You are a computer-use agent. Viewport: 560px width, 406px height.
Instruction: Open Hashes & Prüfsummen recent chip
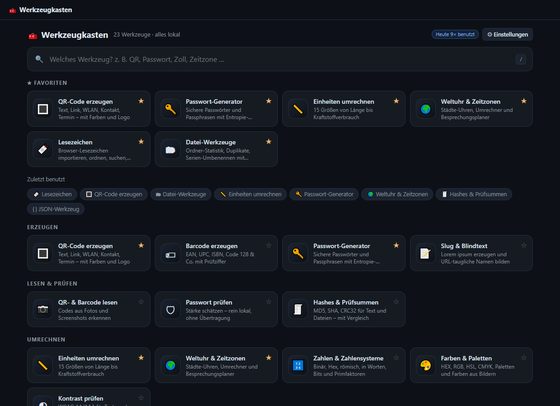click(474, 194)
